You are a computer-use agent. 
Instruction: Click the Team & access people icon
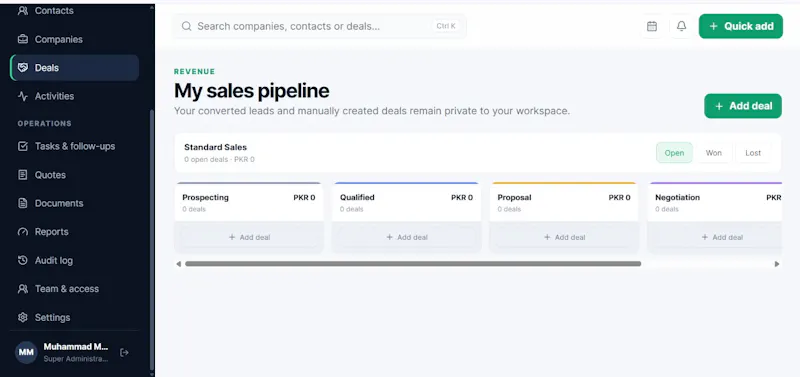coord(22,289)
